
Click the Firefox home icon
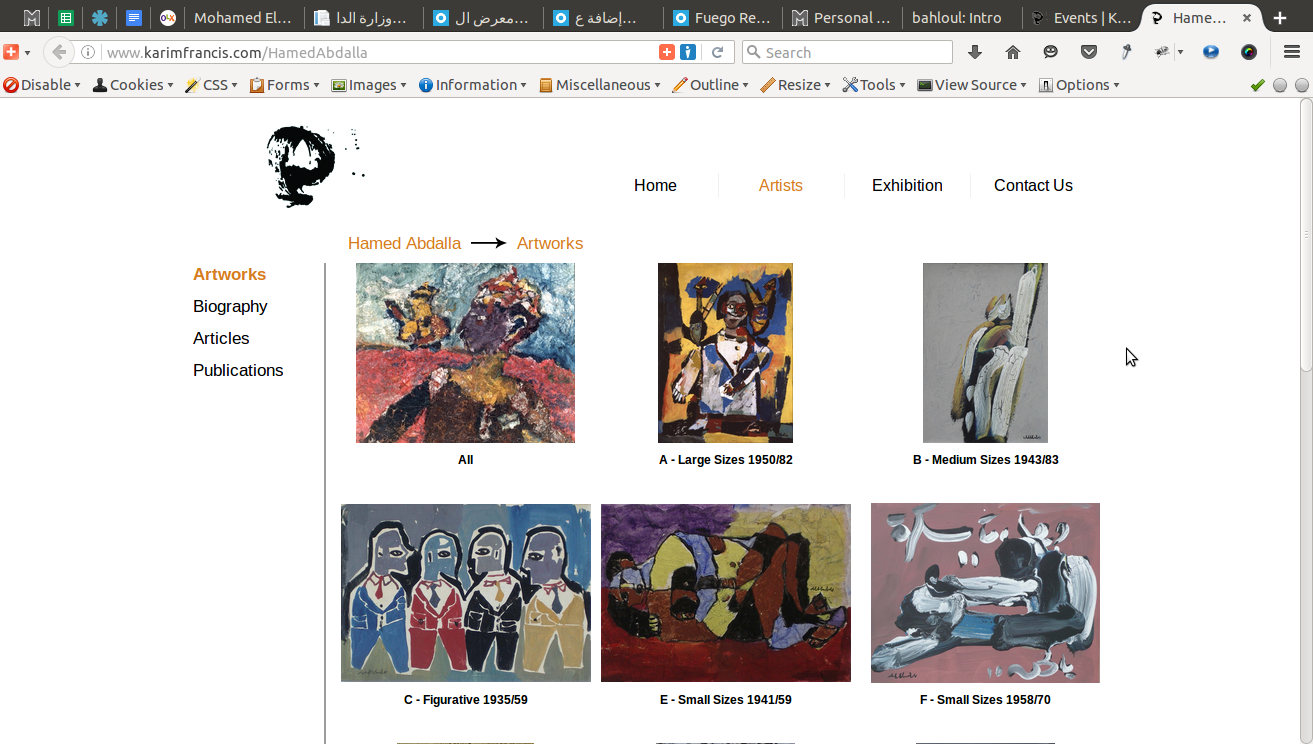point(1012,52)
